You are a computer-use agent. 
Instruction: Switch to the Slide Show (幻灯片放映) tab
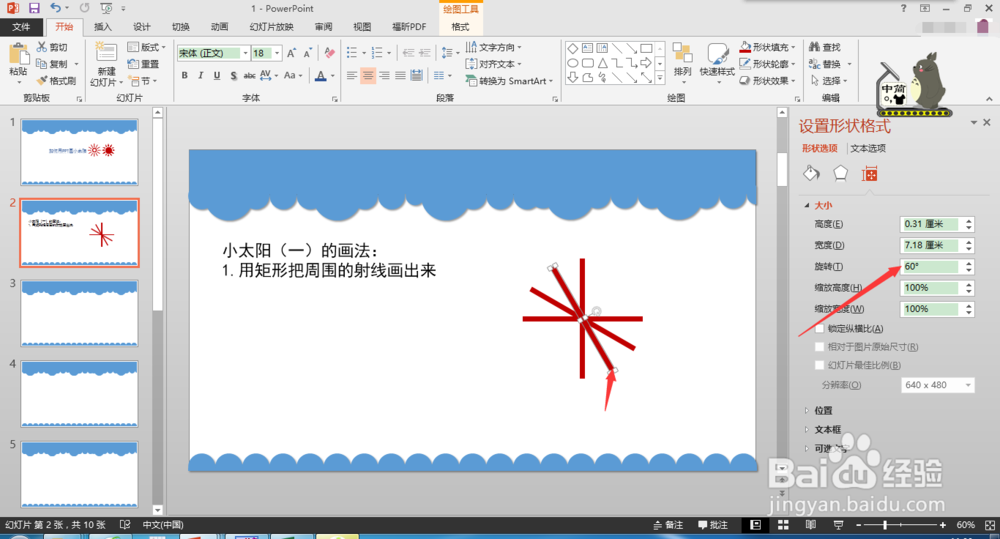tap(272, 27)
